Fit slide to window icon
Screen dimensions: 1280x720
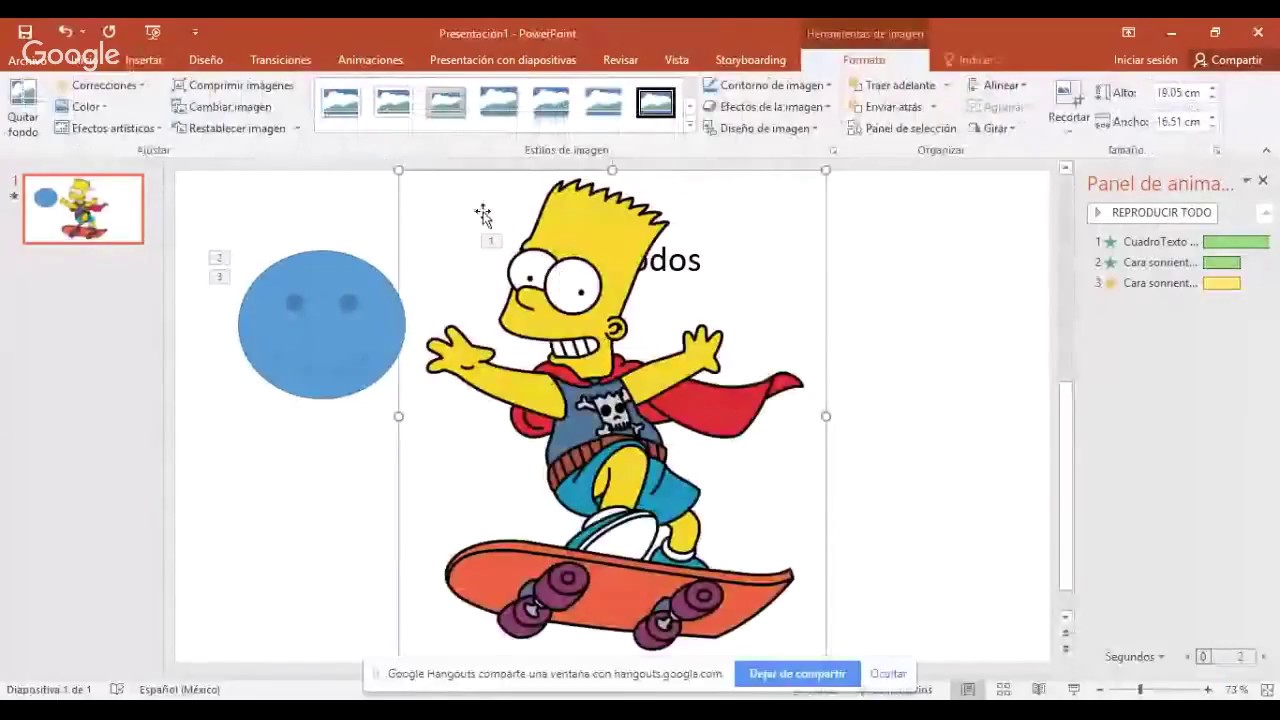coord(1267,689)
